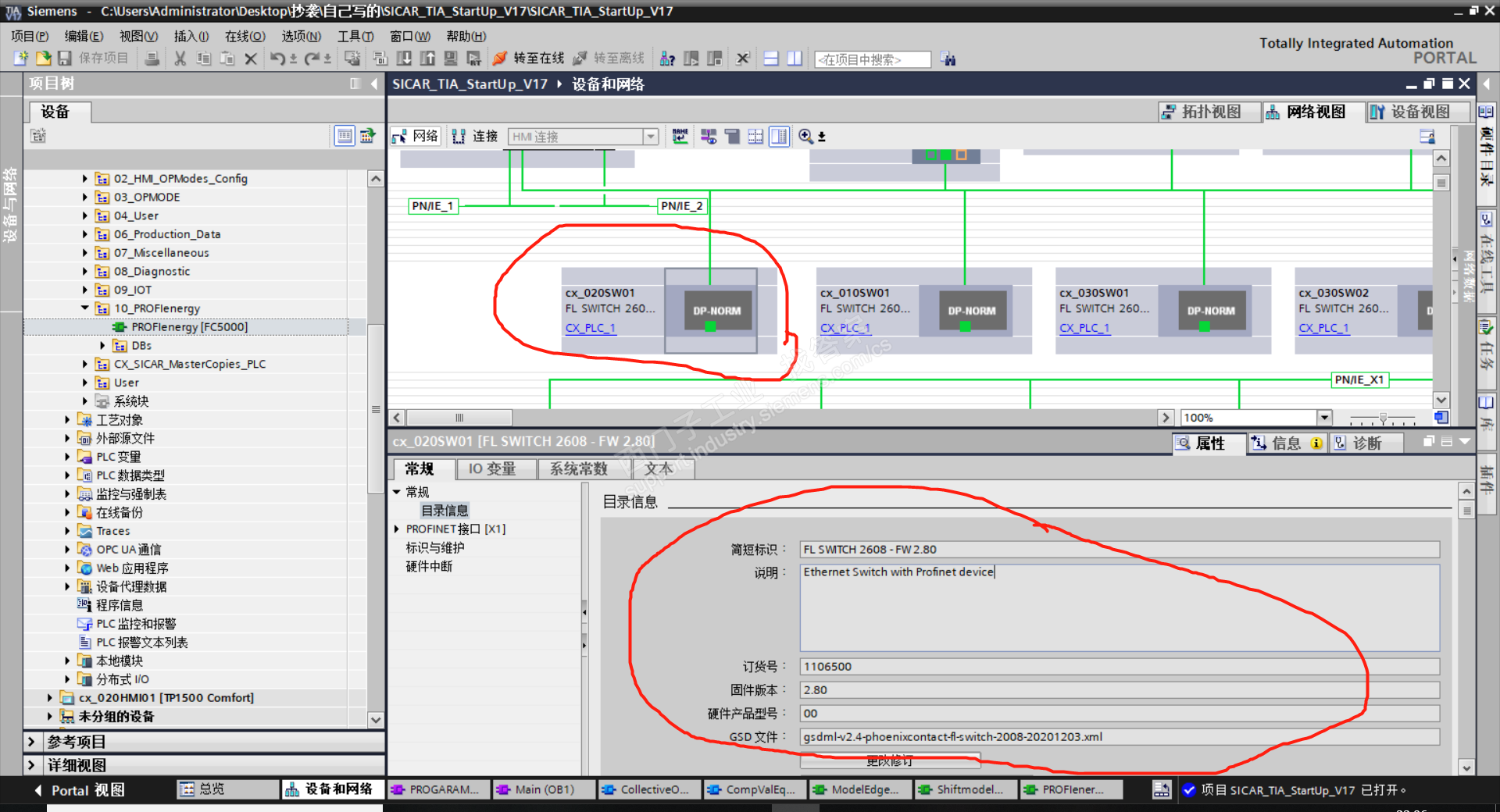Click the network view horizontal scrollbar
The width and height of the screenshot is (1500, 812).
coord(459,418)
